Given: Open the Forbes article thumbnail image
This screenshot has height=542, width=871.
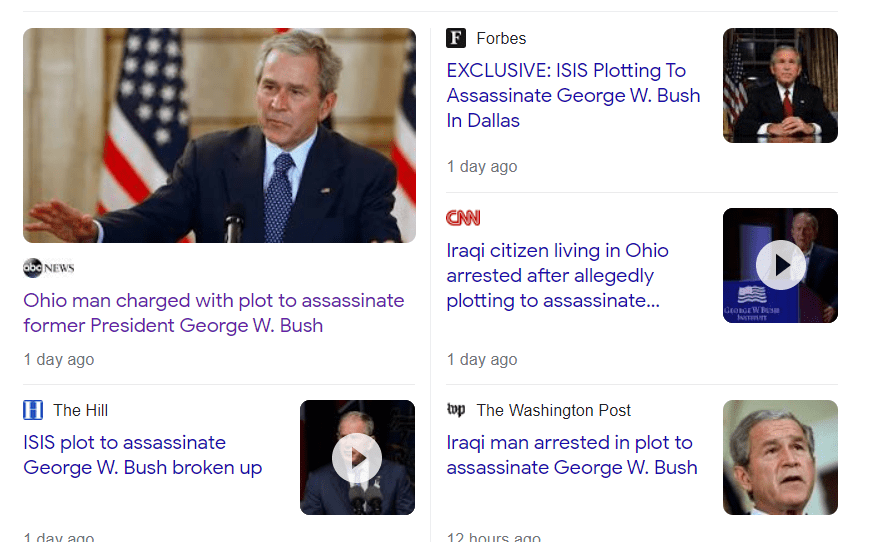Looking at the screenshot, I should pos(780,85).
